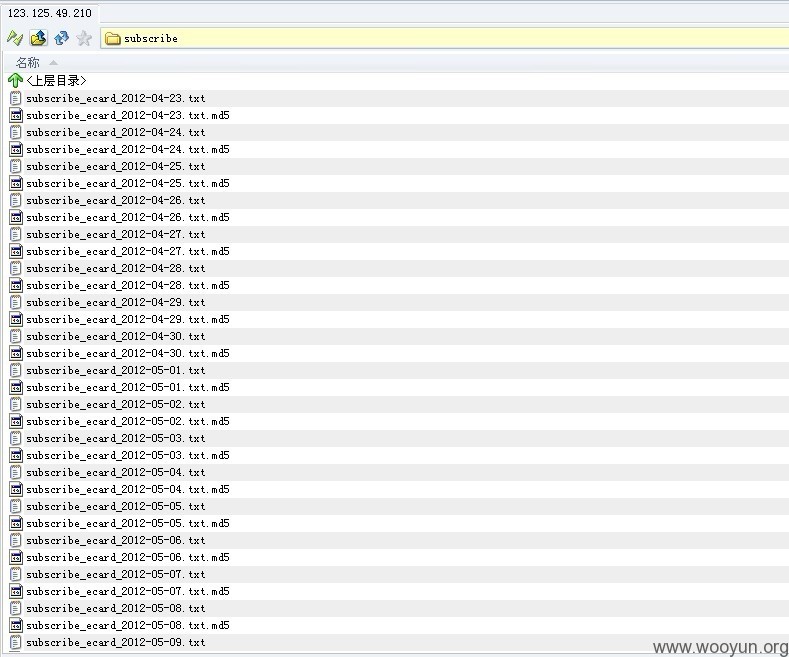This screenshot has height=657, width=789.
Task: Select file subscribe_ecard_2012-04-26.txt
Action: click(x=116, y=201)
